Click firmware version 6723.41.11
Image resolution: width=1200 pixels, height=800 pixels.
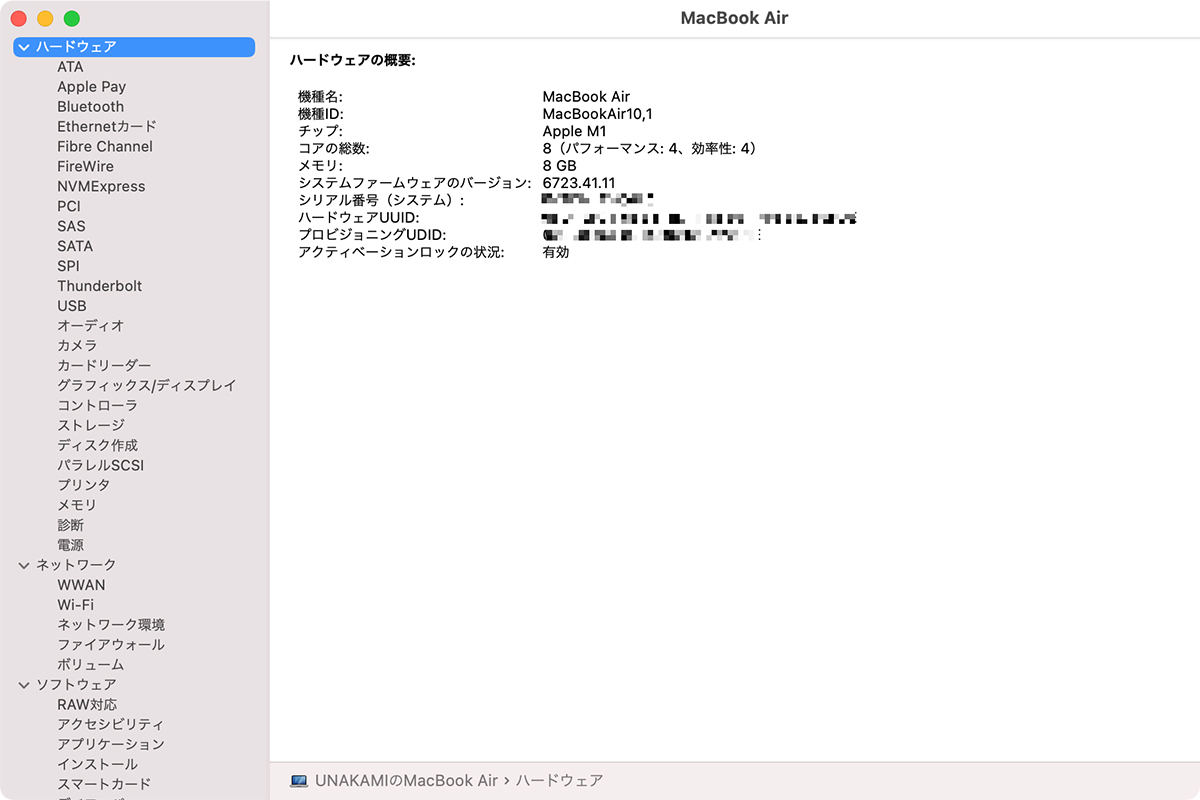point(578,183)
